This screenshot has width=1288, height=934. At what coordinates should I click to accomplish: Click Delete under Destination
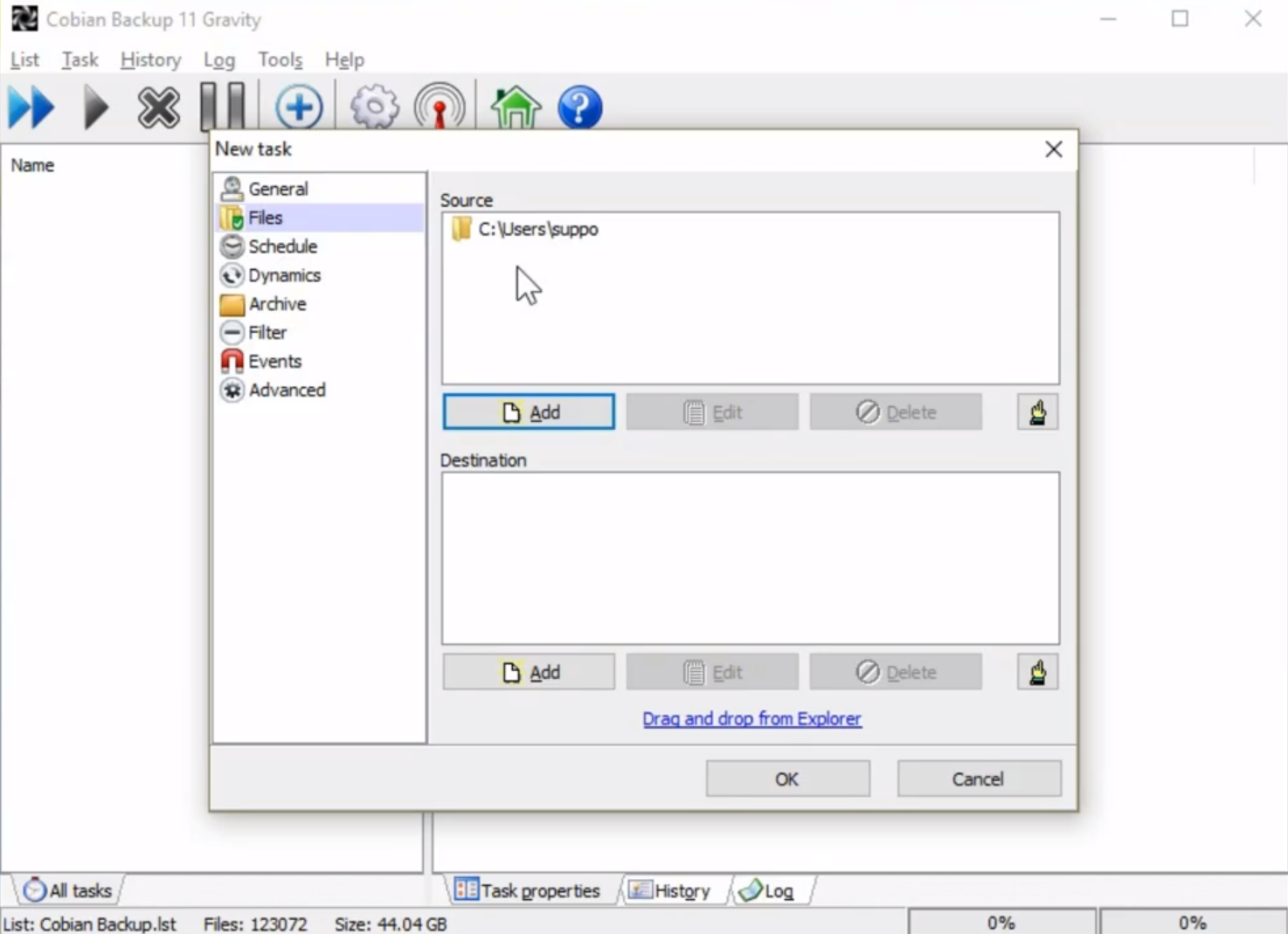(x=896, y=673)
